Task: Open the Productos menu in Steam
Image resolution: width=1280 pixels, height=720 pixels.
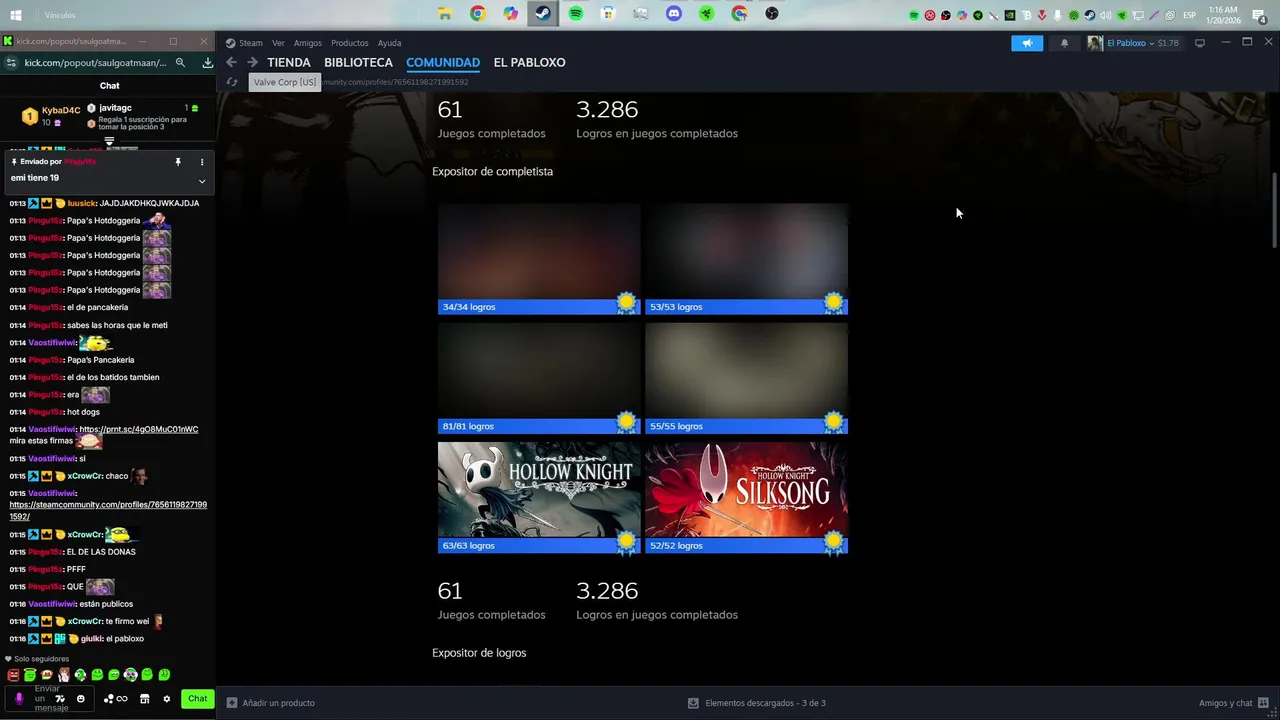Action: point(350,43)
